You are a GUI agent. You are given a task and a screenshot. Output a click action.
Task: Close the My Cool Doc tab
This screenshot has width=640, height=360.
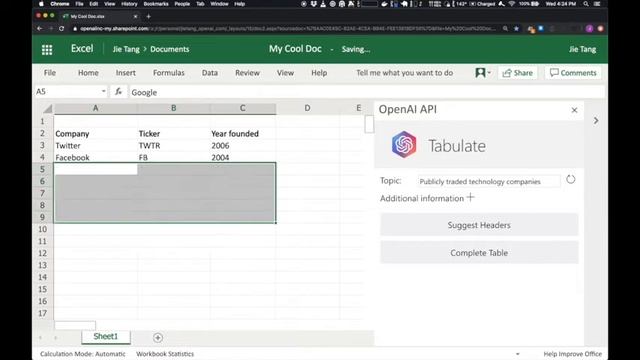[136, 16]
